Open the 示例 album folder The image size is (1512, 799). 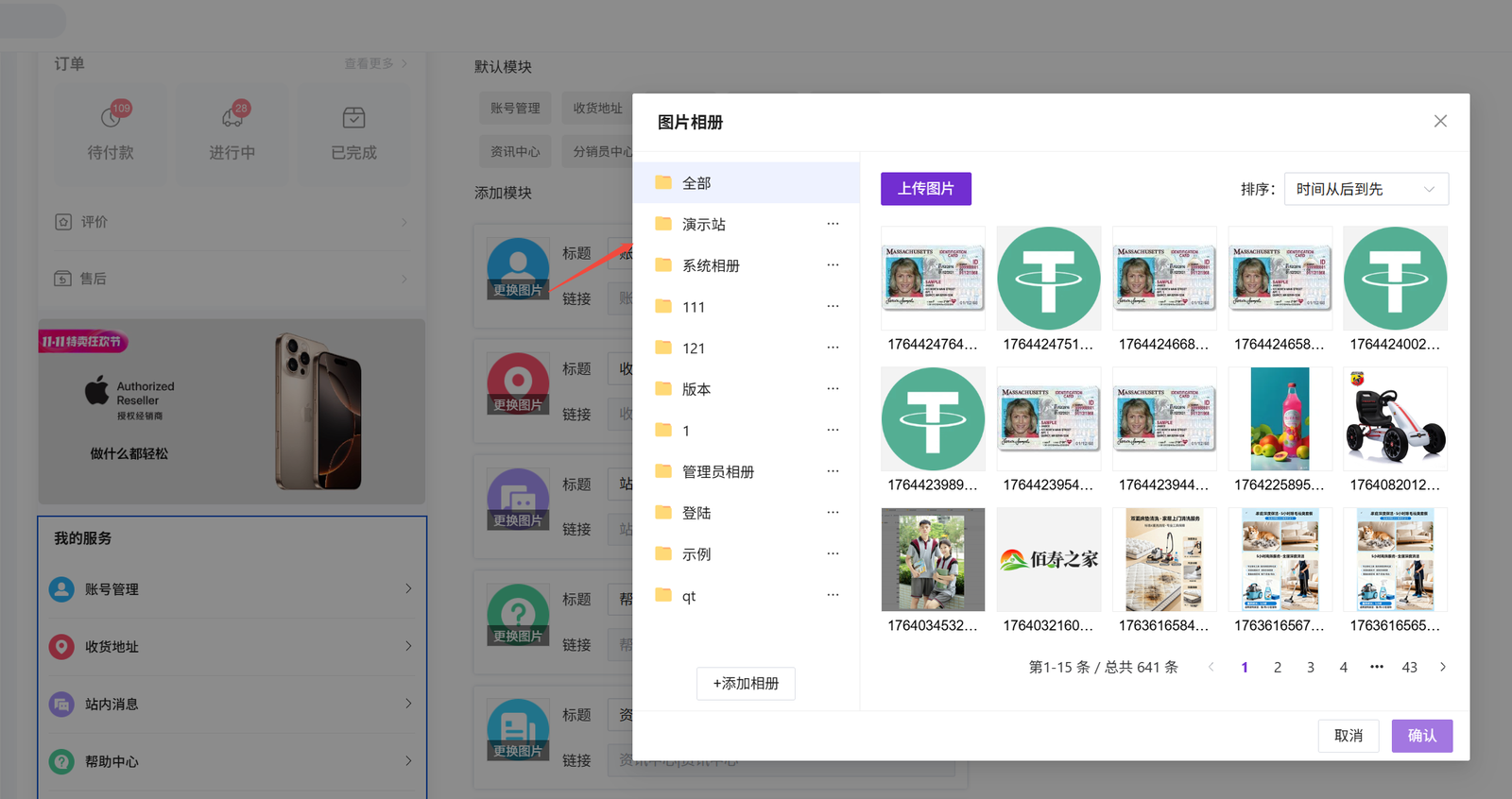[x=696, y=554]
